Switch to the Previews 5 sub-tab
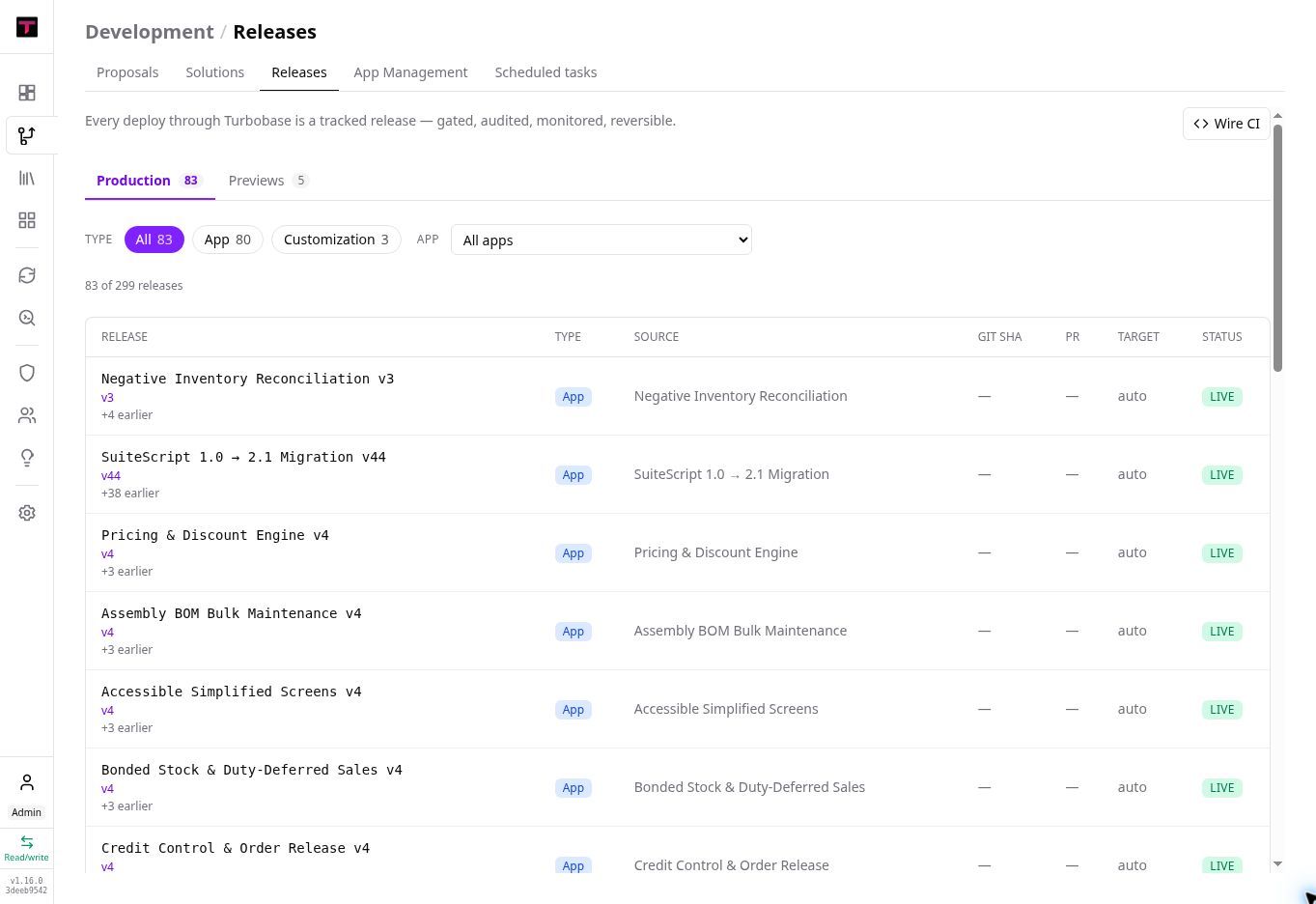Image resolution: width=1316 pixels, height=904 pixels. tap(268, 181)
